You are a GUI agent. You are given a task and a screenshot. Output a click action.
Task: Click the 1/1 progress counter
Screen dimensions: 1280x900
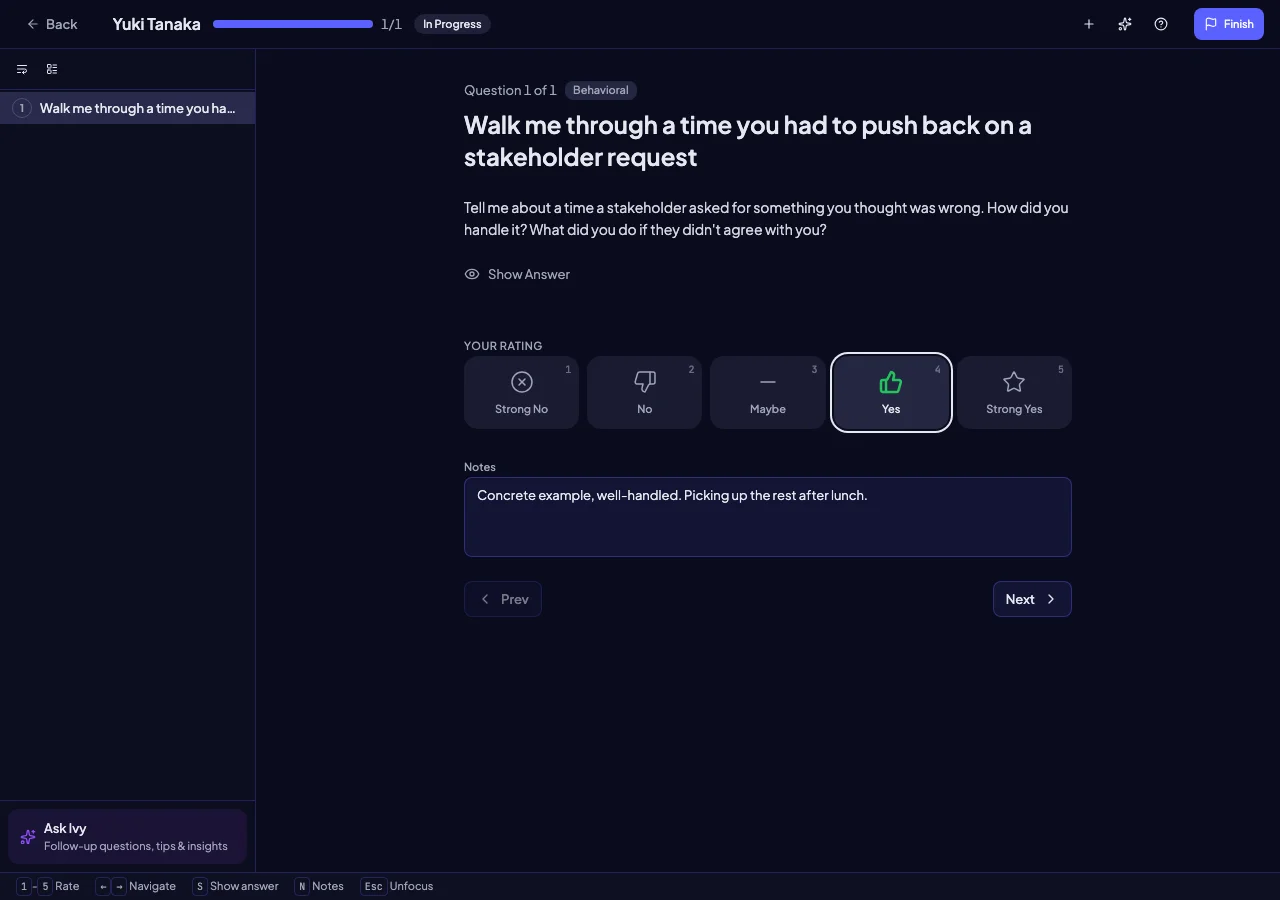tap(391, 24)
